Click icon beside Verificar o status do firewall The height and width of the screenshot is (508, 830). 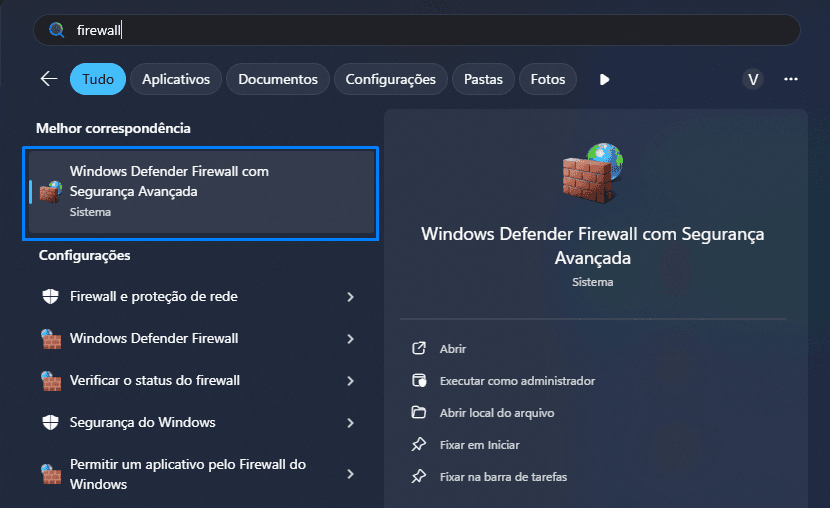point(51,380)
